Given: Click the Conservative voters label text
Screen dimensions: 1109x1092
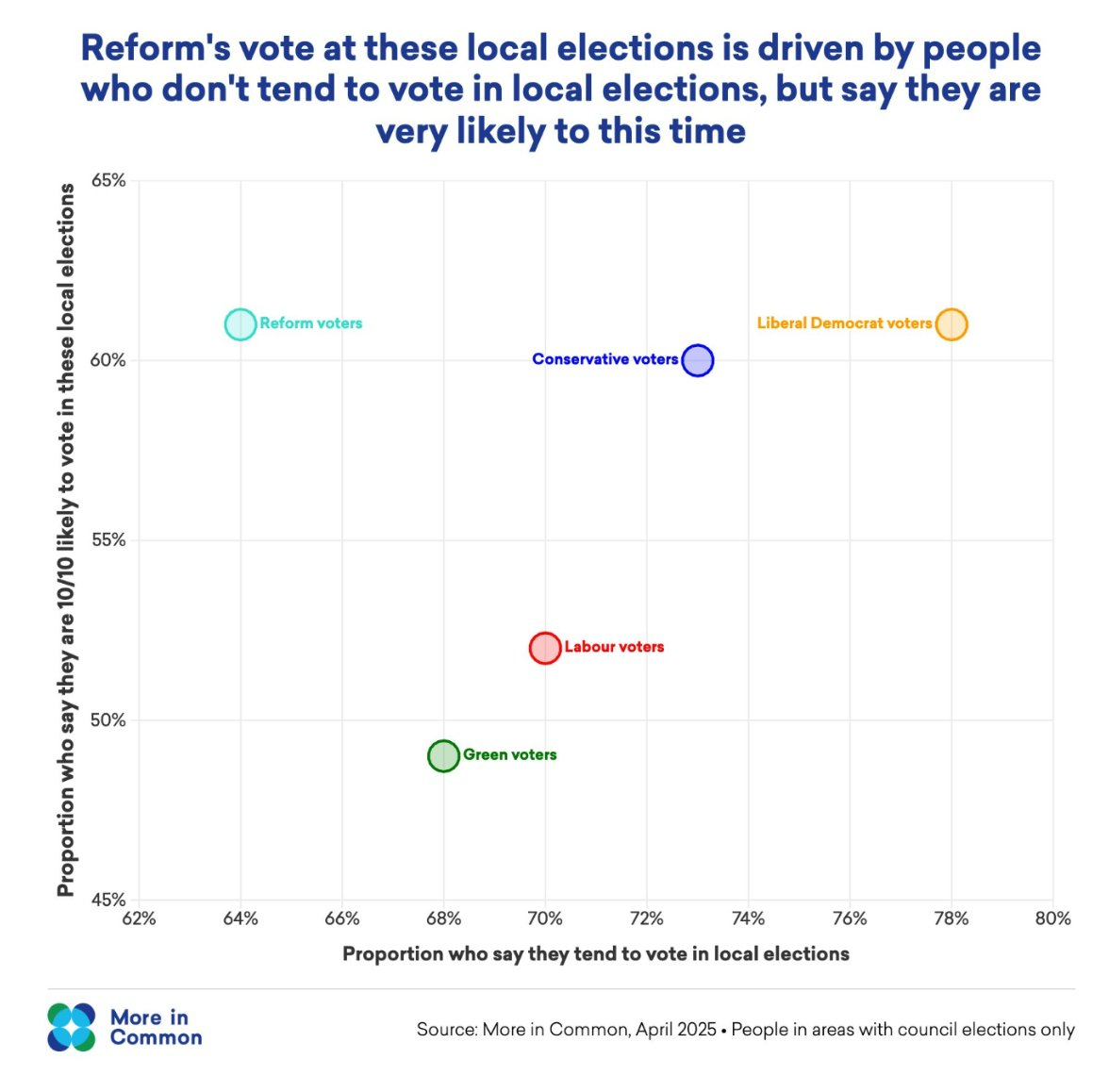Looking at the screenshot, I should pyautogui.click(x=604, y=359).
